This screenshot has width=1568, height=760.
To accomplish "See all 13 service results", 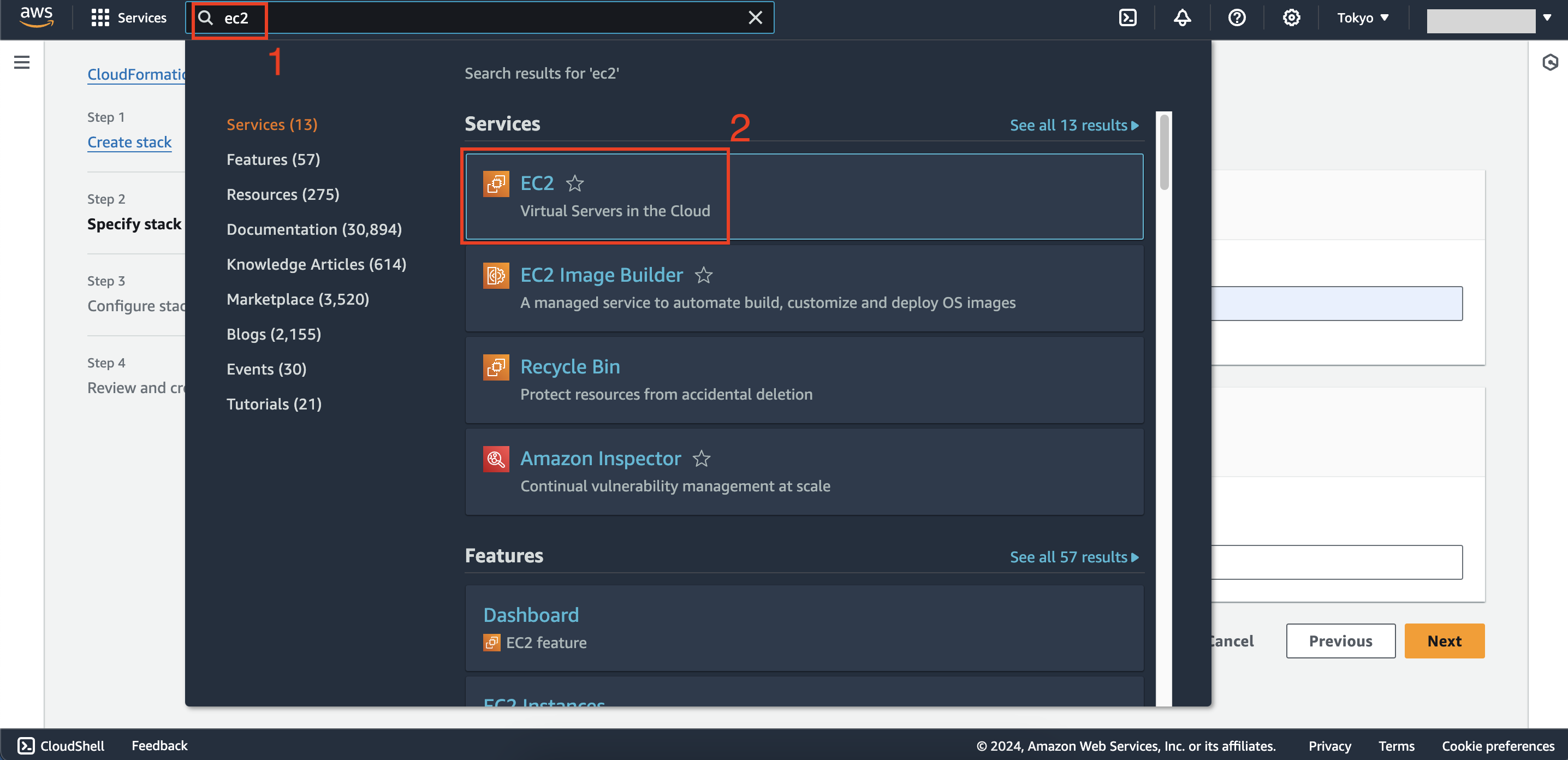I will coord(1074,126).
